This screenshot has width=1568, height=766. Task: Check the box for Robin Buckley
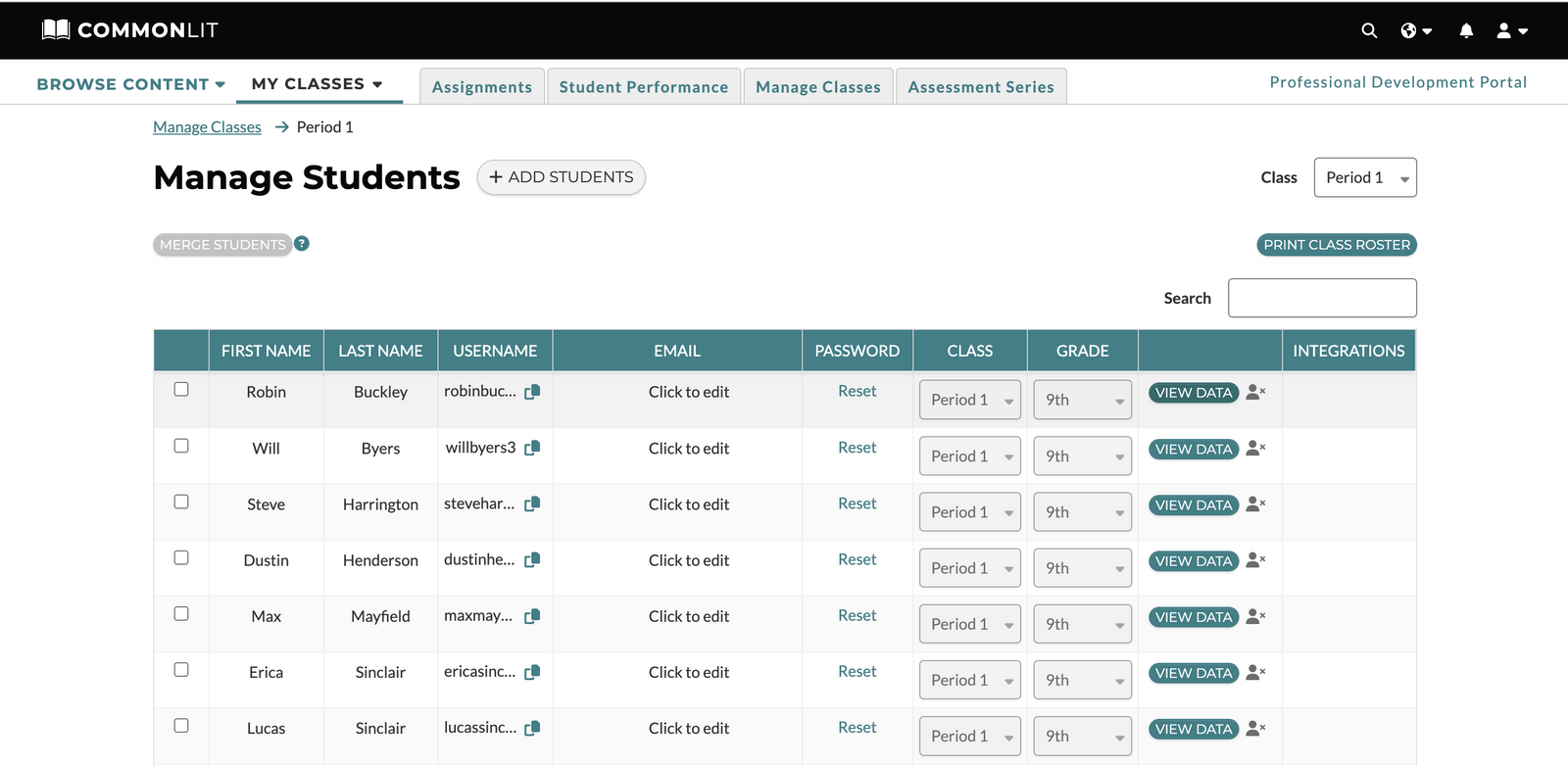[181, 389]
